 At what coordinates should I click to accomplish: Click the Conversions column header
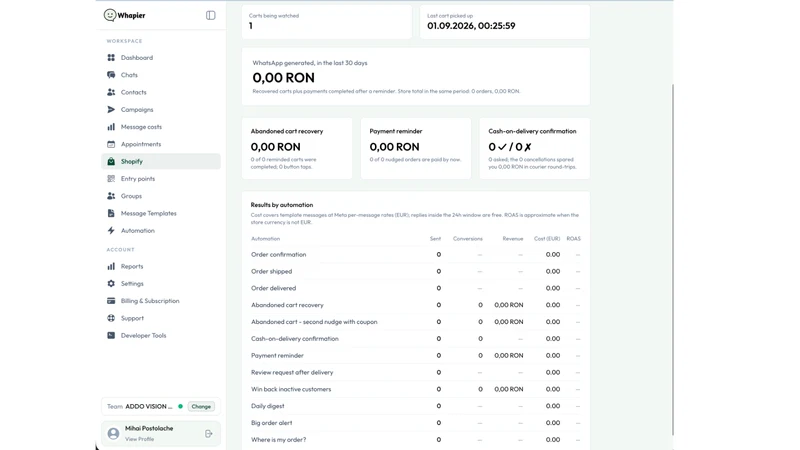pos(468,239)
